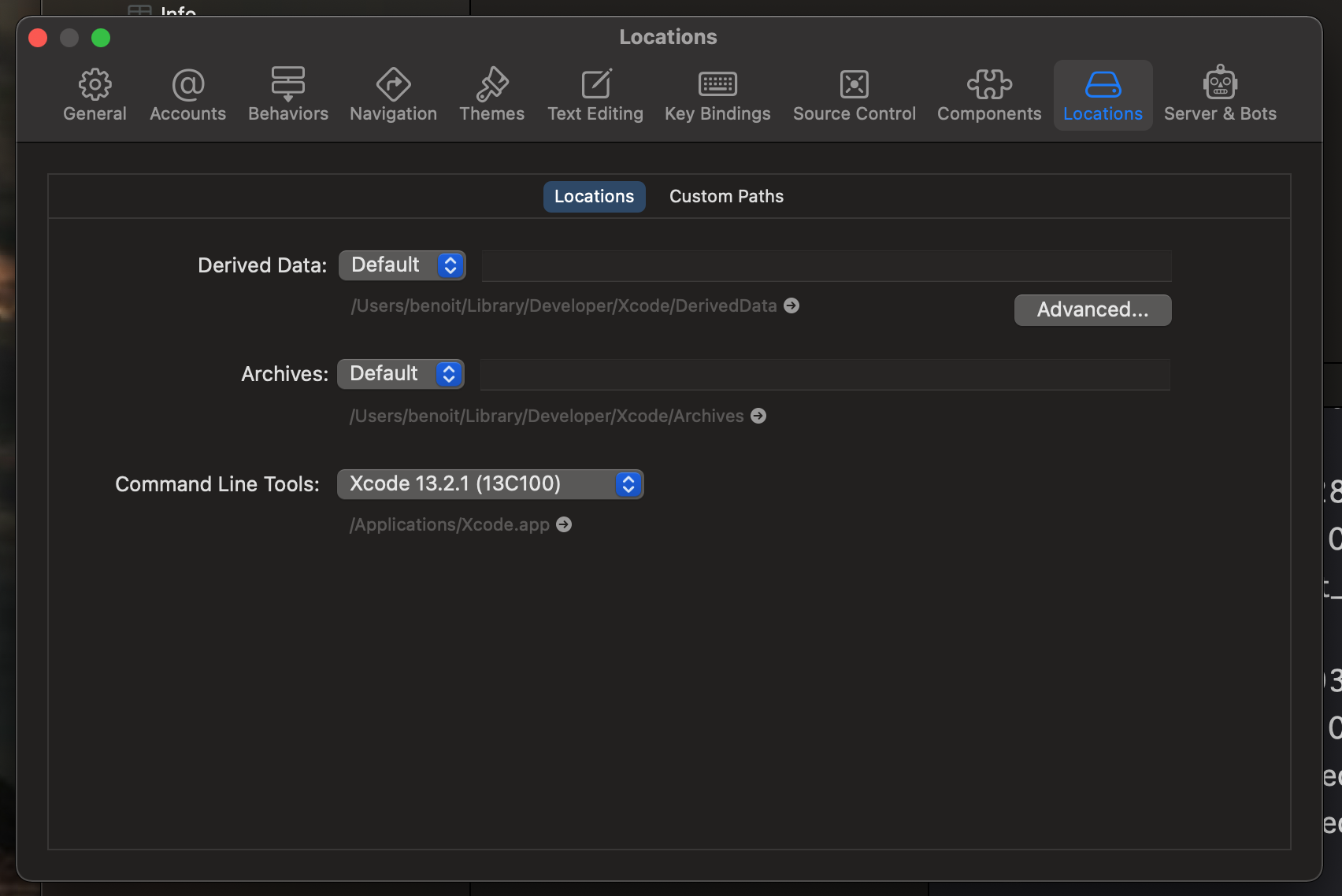Reveal DerivedData folder via arrow icon
1342x896 pixels.
click(791, 305)
